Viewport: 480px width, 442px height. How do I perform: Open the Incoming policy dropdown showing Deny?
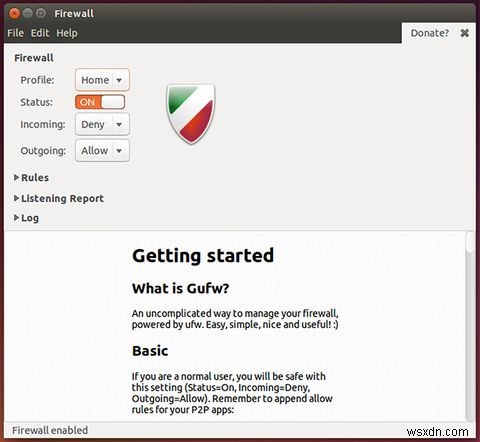pyautogui.click(x=102, y=124)
